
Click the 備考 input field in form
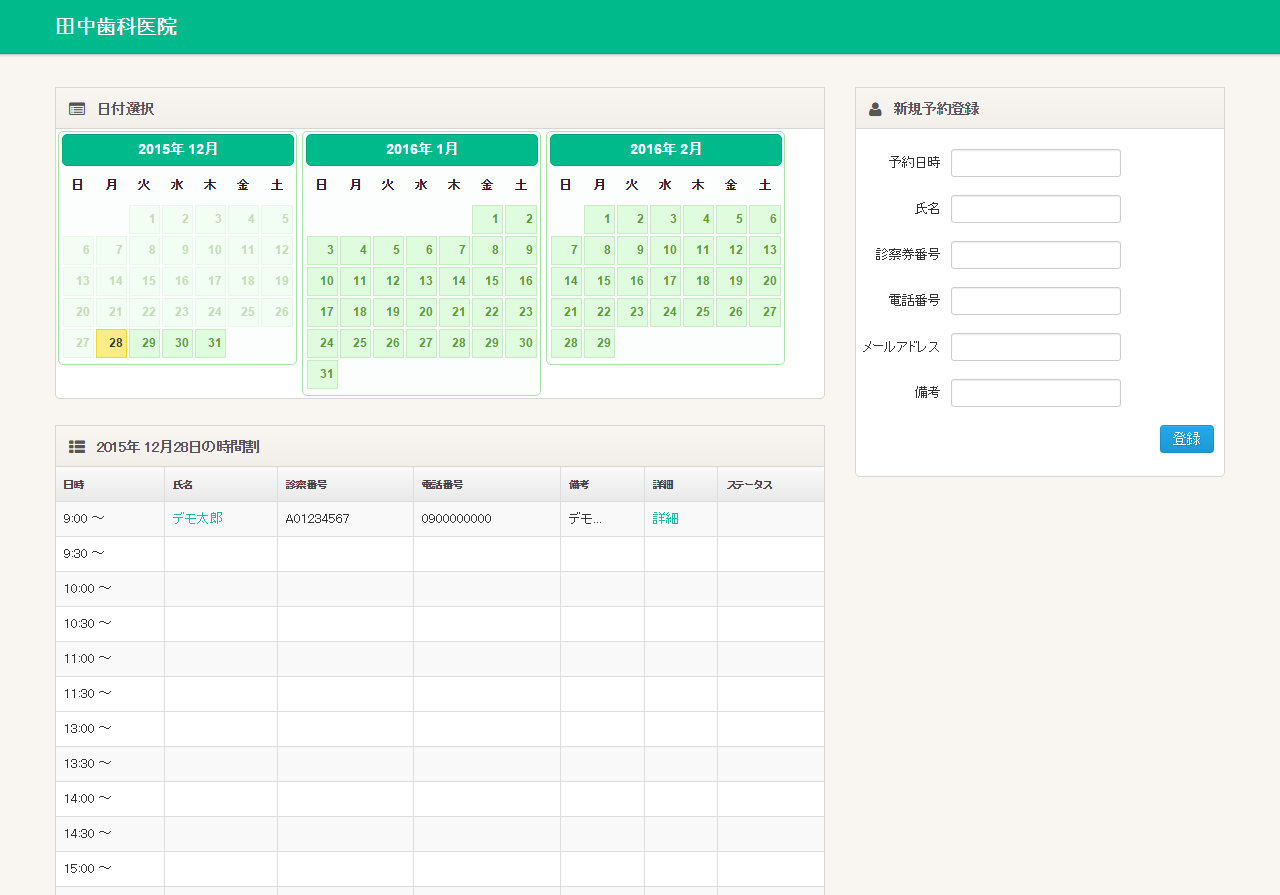(1035, 393)
